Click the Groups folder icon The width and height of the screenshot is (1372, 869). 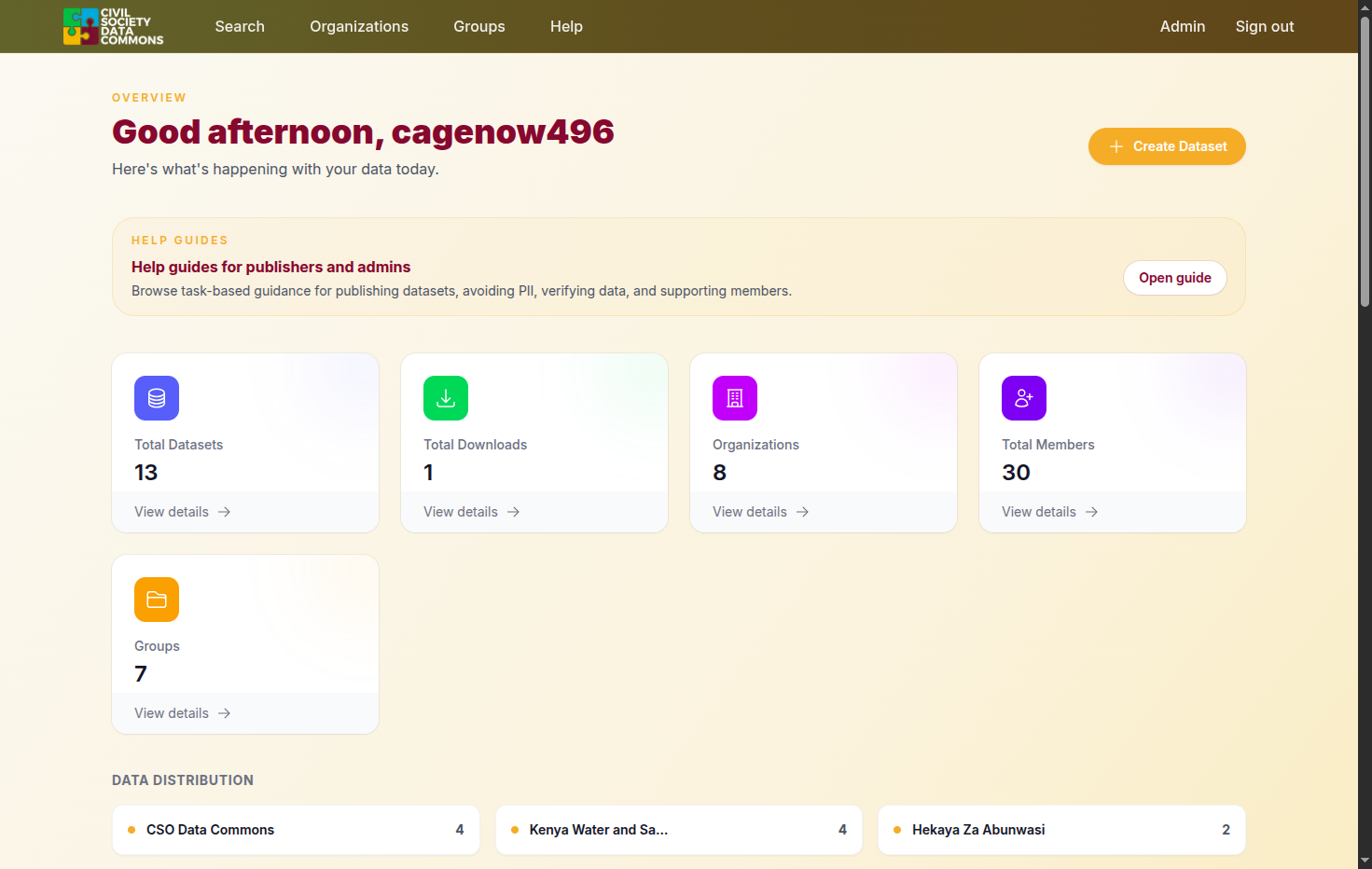(157, 600)
